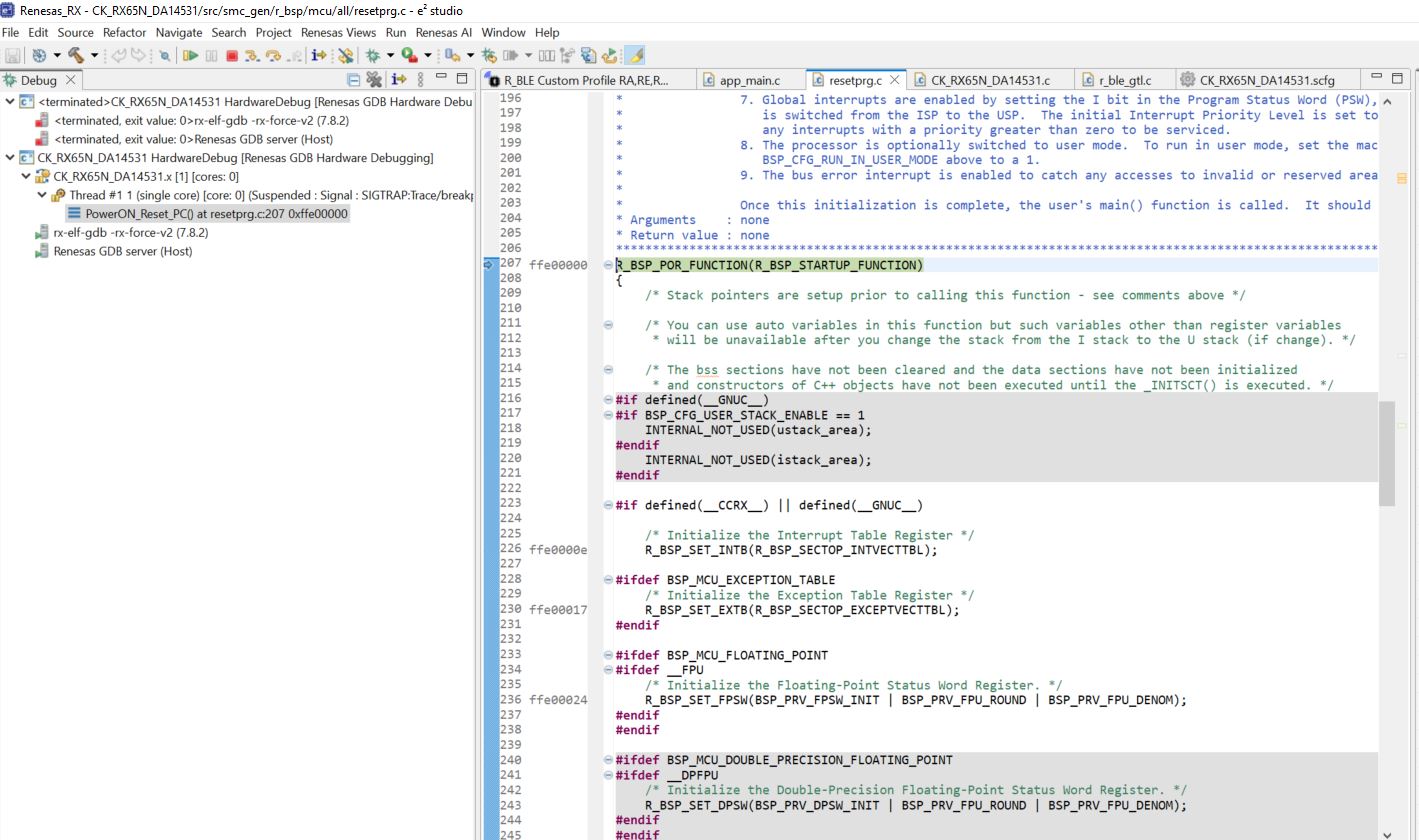
Task: Click the green Resume button
Action: pos(190,56)
